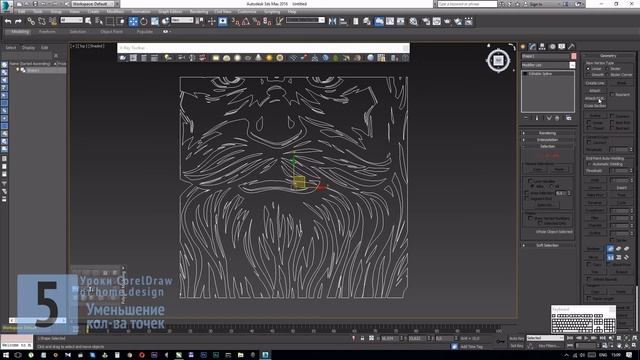Activate the Select and Rotate tool
Viewport: 640px width, 360px height.
tap(144, 21)
